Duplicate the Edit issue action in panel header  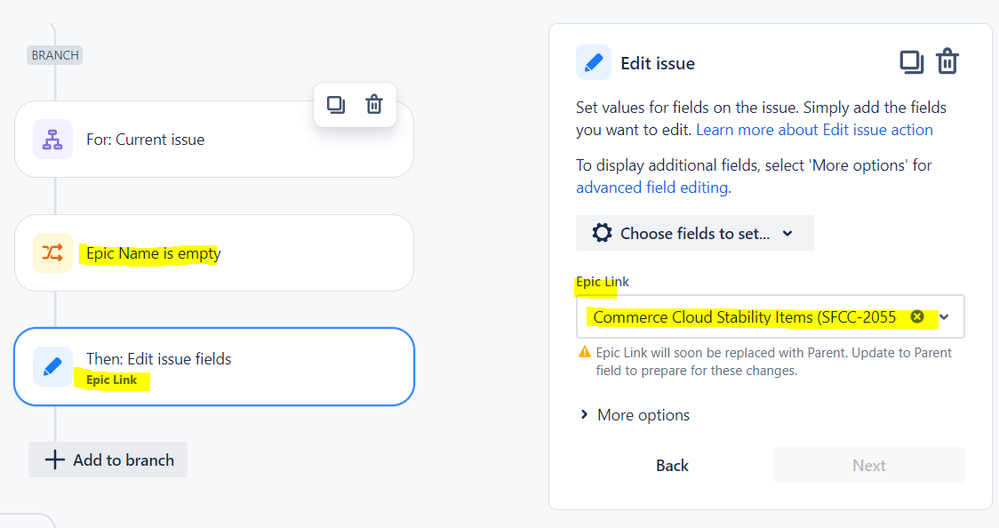click(x=911, y=63)
